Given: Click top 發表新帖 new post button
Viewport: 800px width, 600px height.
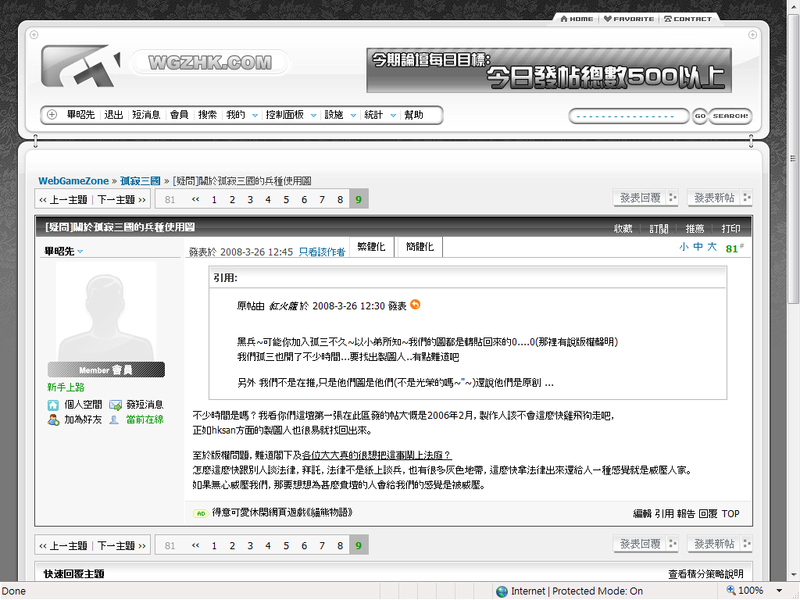Looking at the screenshot, I should [x=719, y=197].
